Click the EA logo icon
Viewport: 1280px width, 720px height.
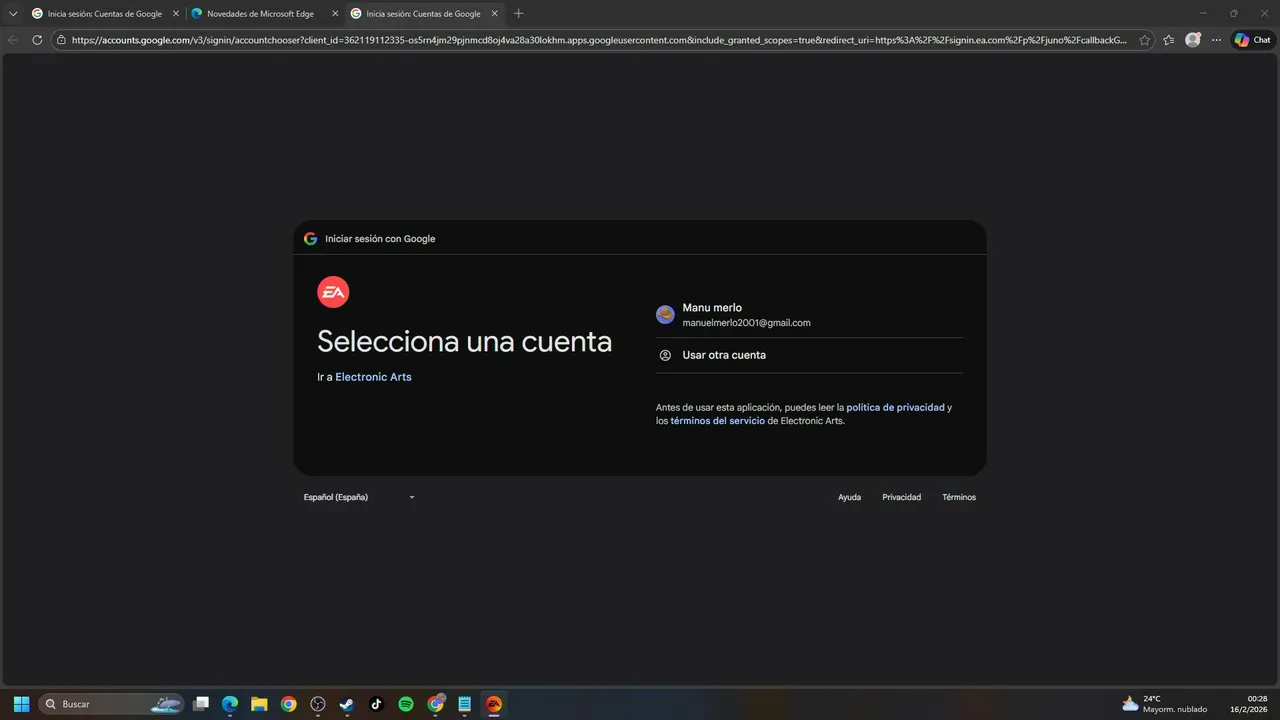(333, 292)
